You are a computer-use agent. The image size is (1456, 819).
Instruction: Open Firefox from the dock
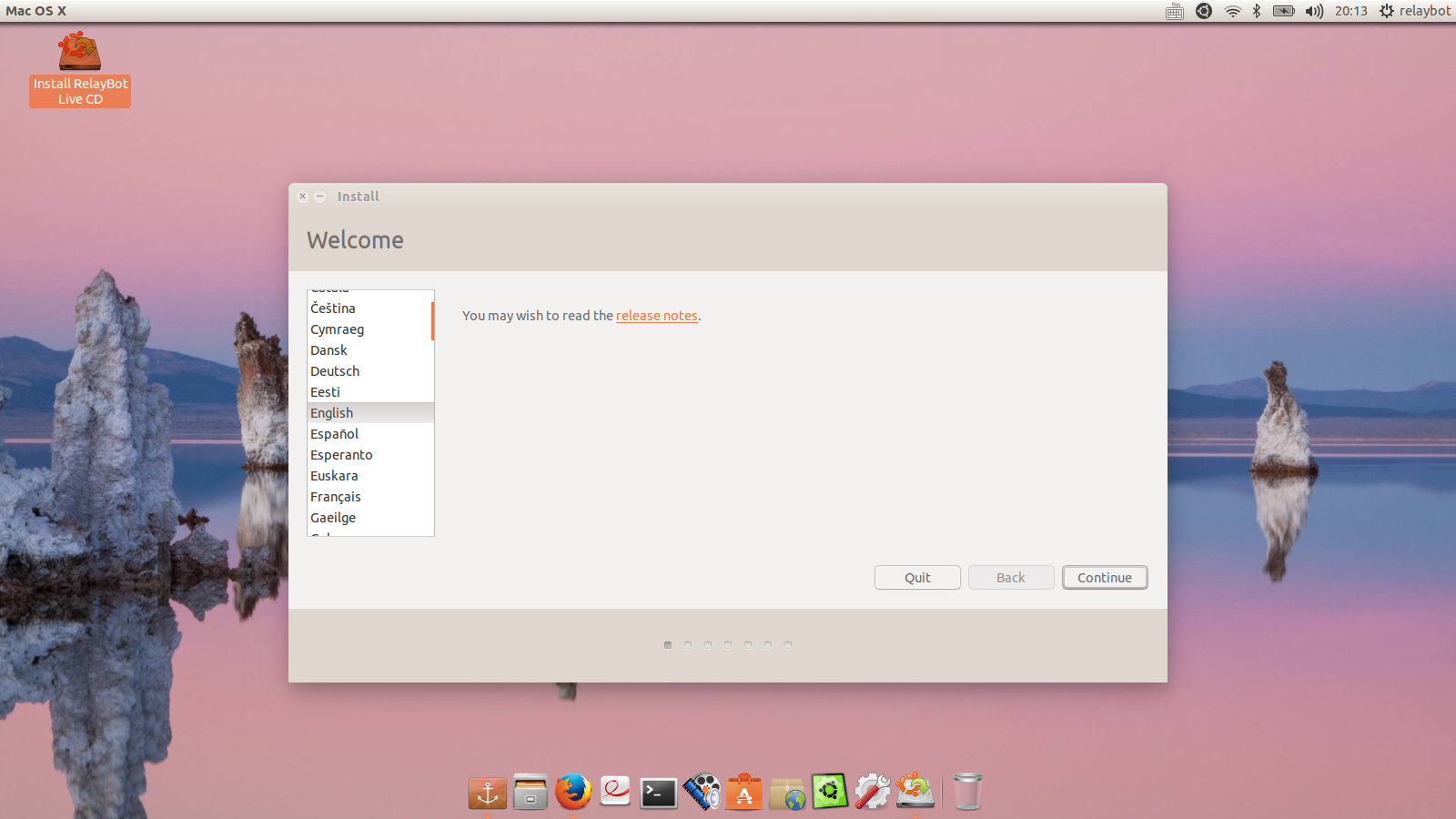572,792
